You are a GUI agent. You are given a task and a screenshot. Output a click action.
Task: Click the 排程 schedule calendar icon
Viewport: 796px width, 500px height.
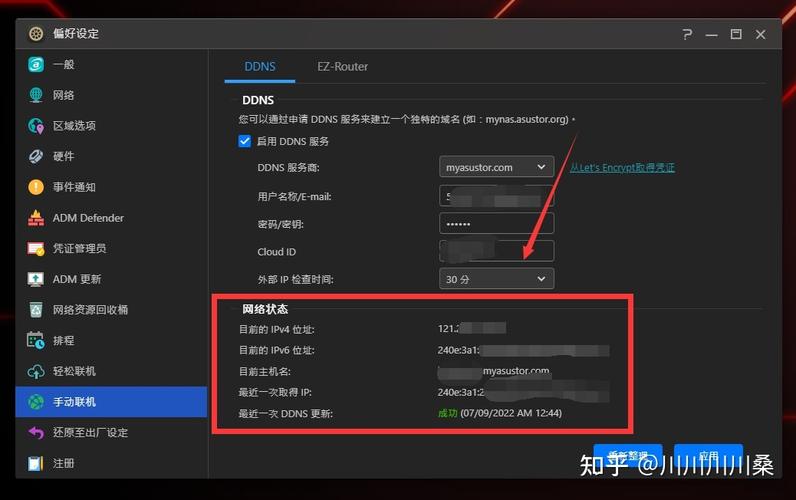36,340
